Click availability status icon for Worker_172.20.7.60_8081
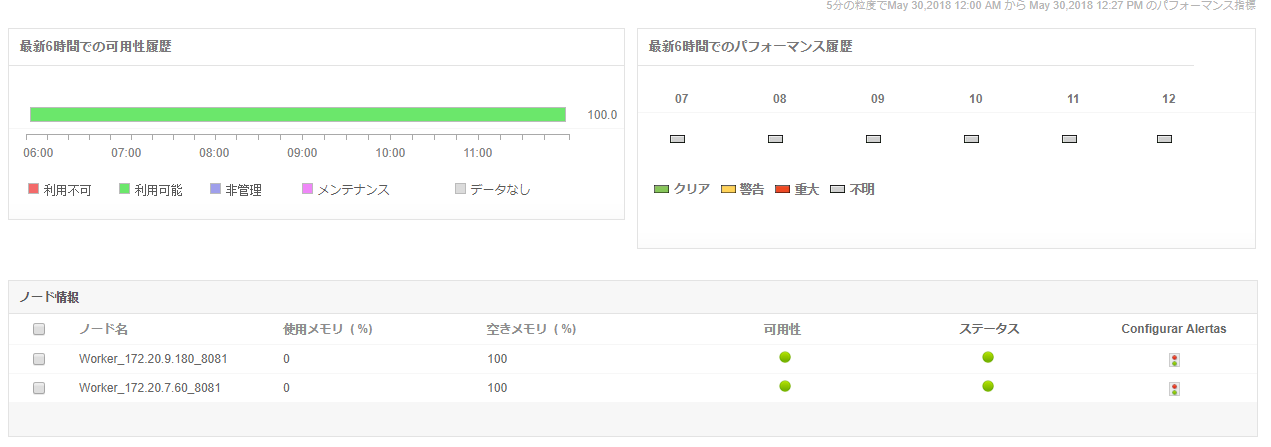Viewport: 1271px width, 447px height. (785, 386)
